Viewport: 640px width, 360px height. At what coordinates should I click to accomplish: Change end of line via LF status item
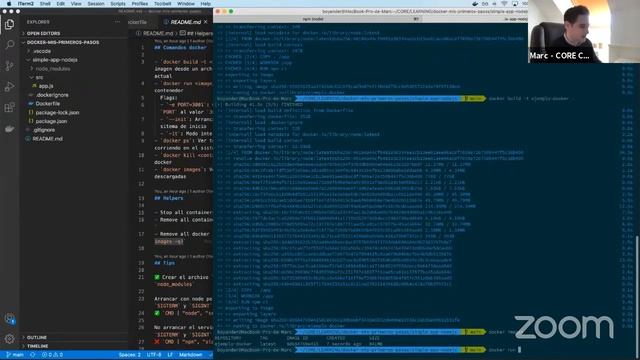click(170, 355)
